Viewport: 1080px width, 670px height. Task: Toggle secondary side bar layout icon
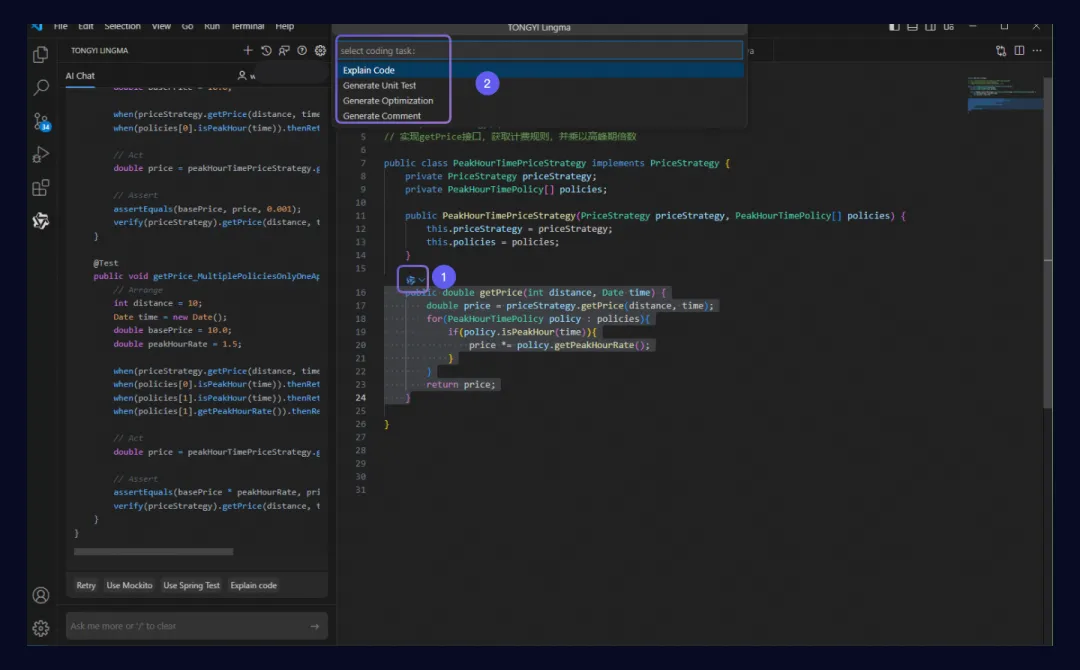tap(930, 27)
